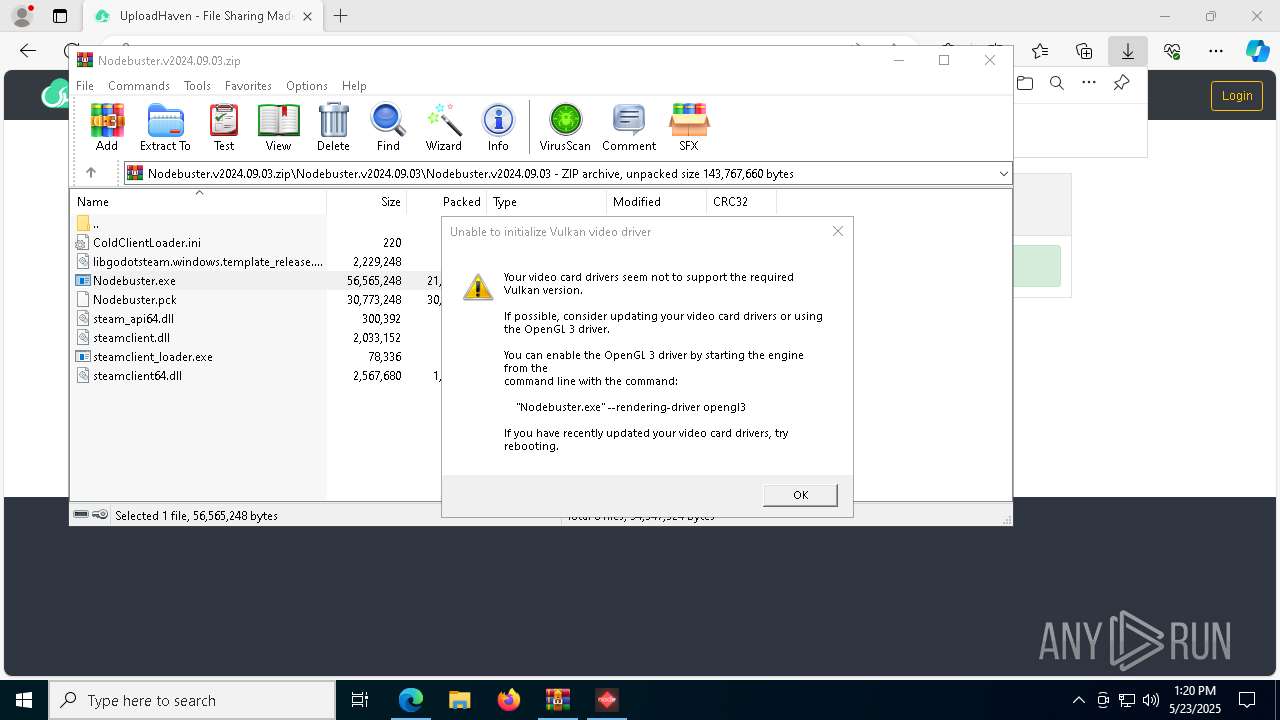This screenshot has width=1280, height=720.
Task: Launch the Wizard tool
Action: [444, 127]
